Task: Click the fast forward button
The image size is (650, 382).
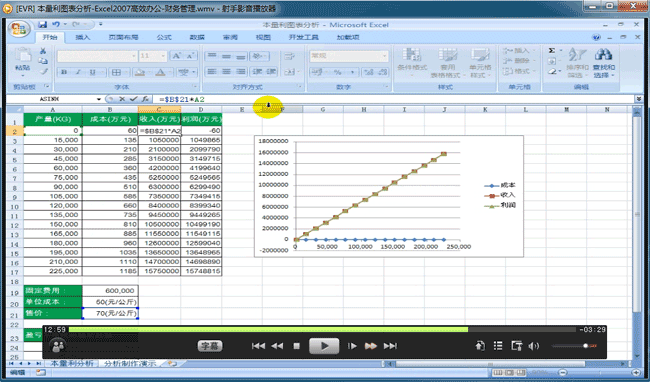Action: coord(371,346)
